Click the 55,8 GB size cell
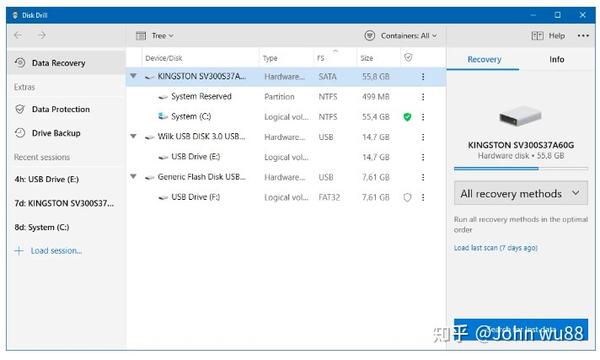This screenshot has height=360, width=600. (376, 77)
